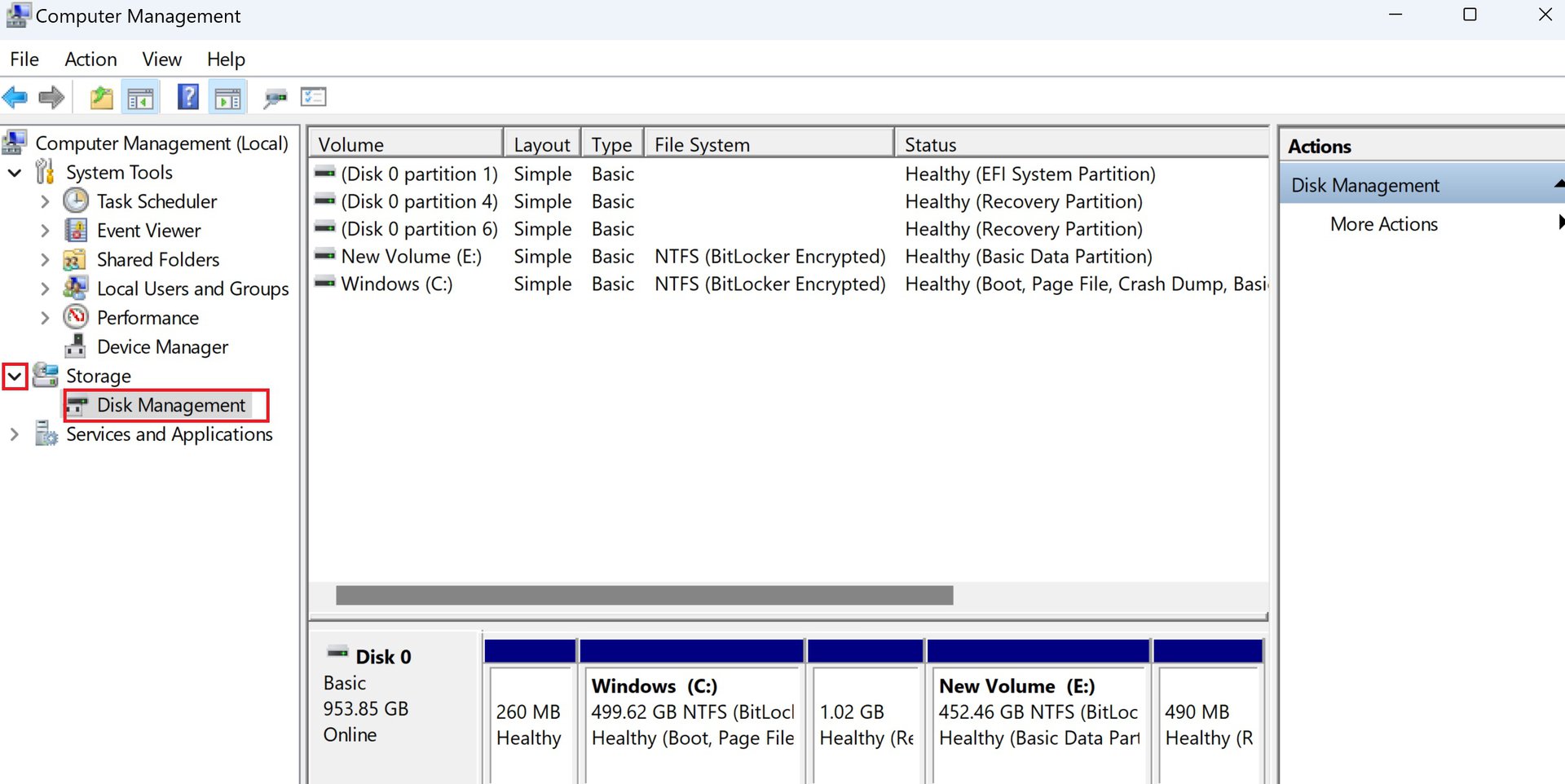Maximize the Computer Management window
1565x784 pixels.
(1470, 15)
